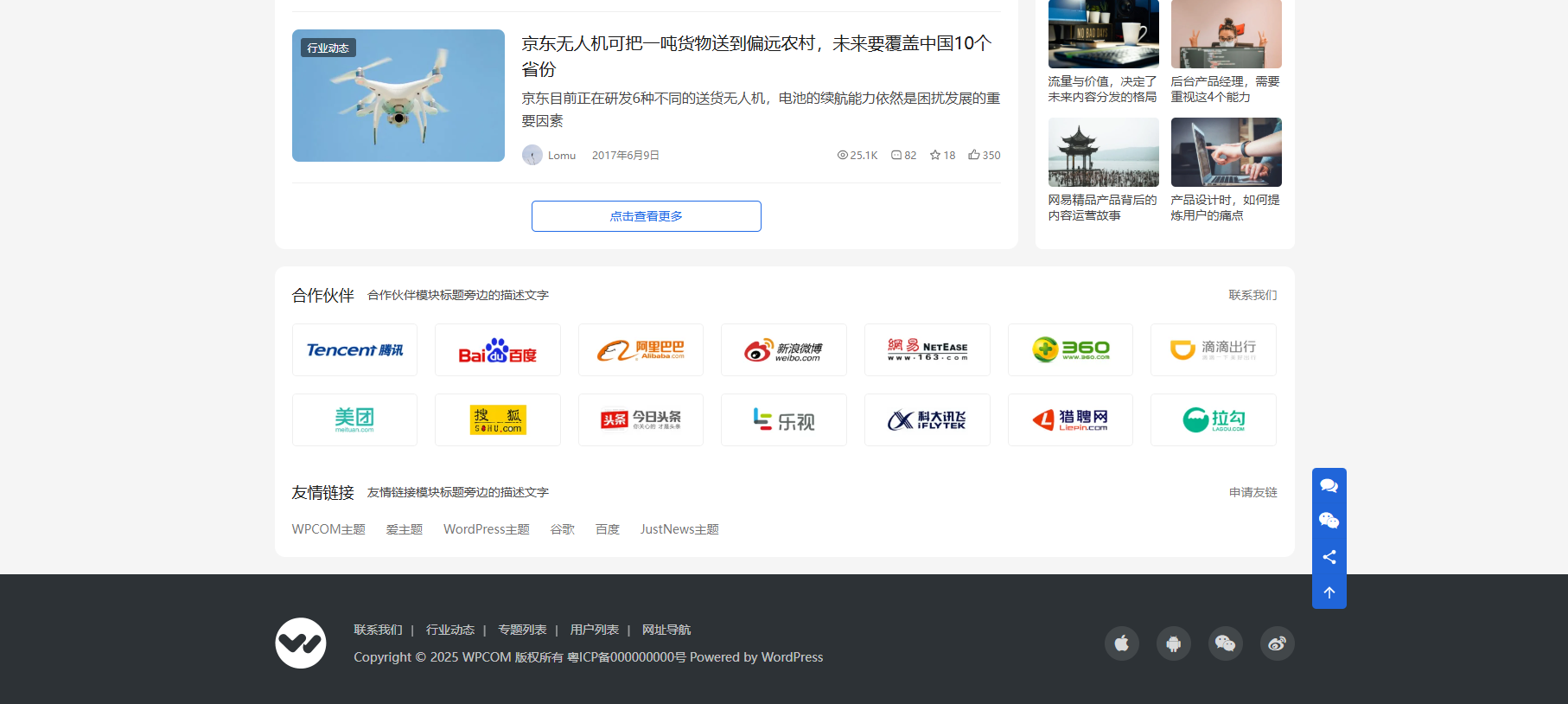Open the floating chat bubble icon
Viewport: 1568px width, 704px height.
point(1329,485)
